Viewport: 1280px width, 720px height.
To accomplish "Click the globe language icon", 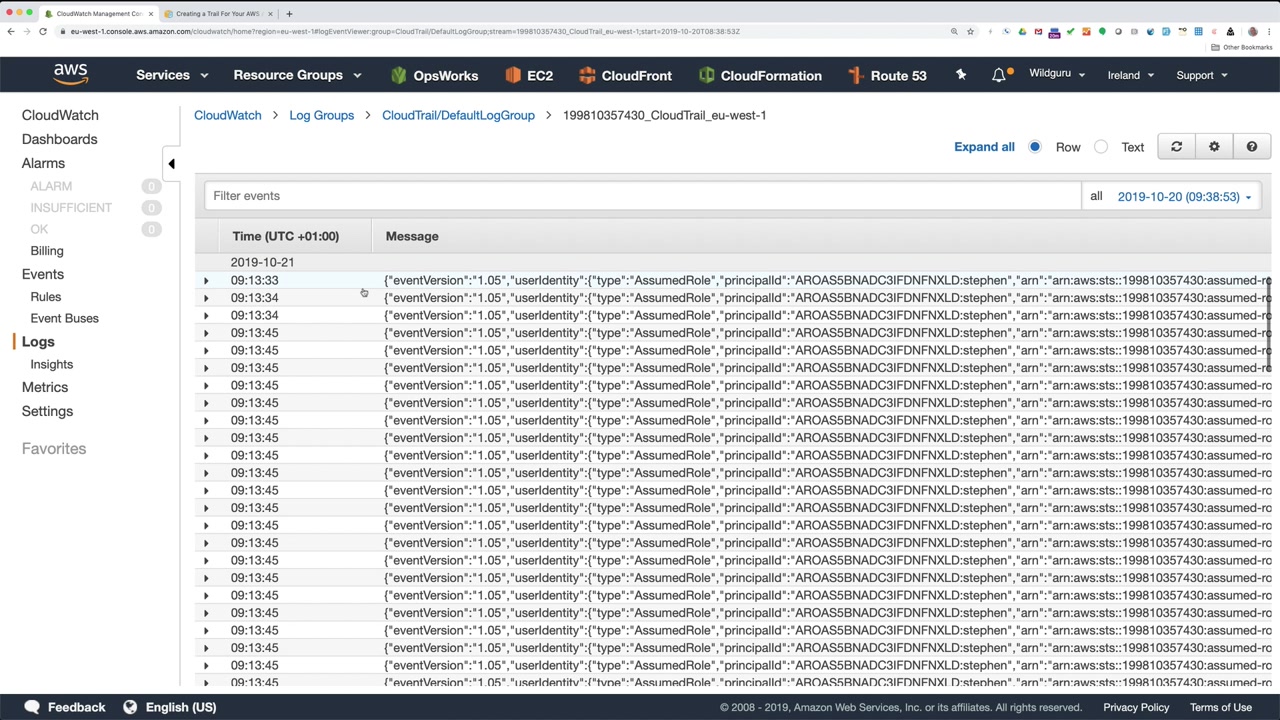I will click(x=130, y=707).
